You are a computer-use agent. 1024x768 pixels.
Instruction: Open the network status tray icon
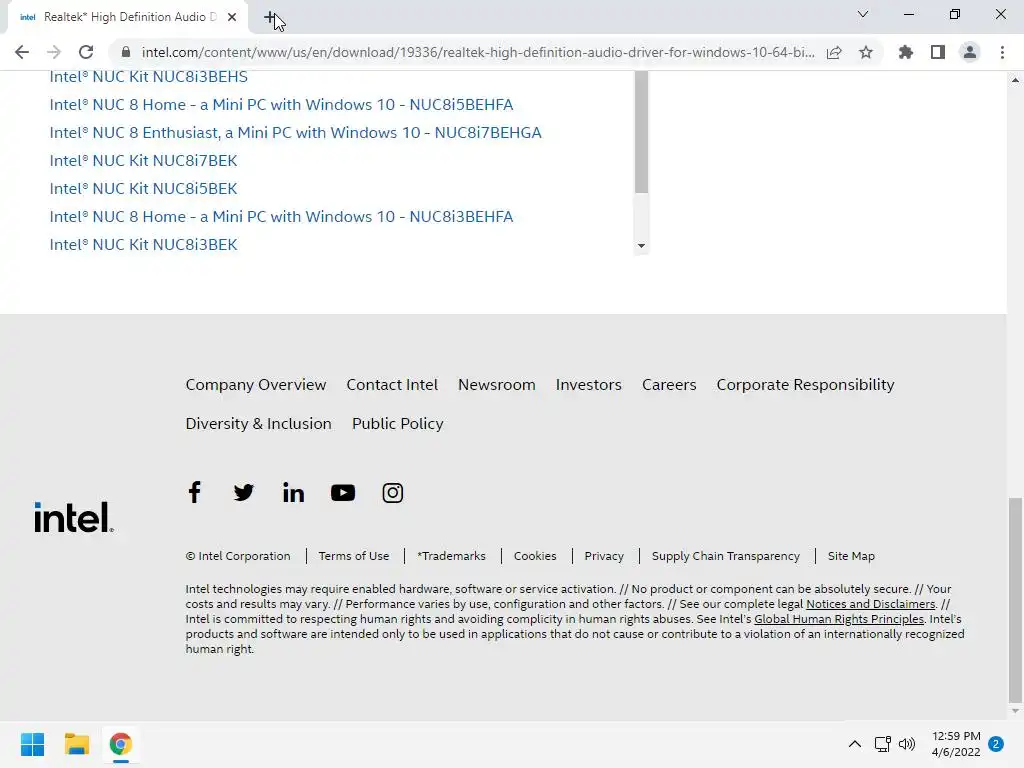click(x=882, y=744)
